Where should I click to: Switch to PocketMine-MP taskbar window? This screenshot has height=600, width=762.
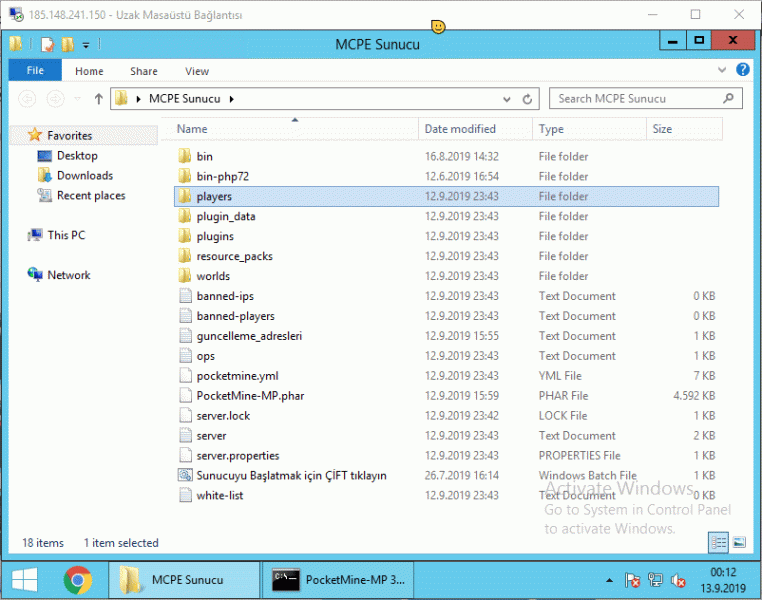338,580
